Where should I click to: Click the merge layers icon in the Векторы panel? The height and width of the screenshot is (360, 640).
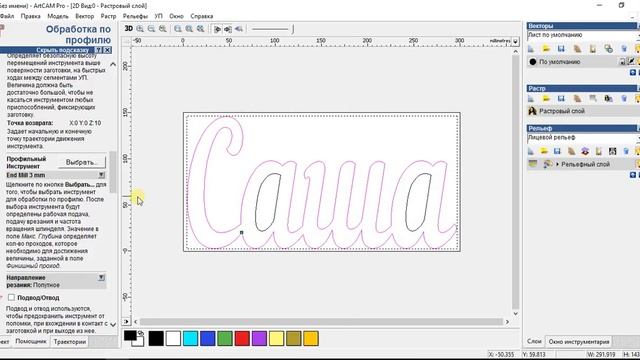coord(609,49)
